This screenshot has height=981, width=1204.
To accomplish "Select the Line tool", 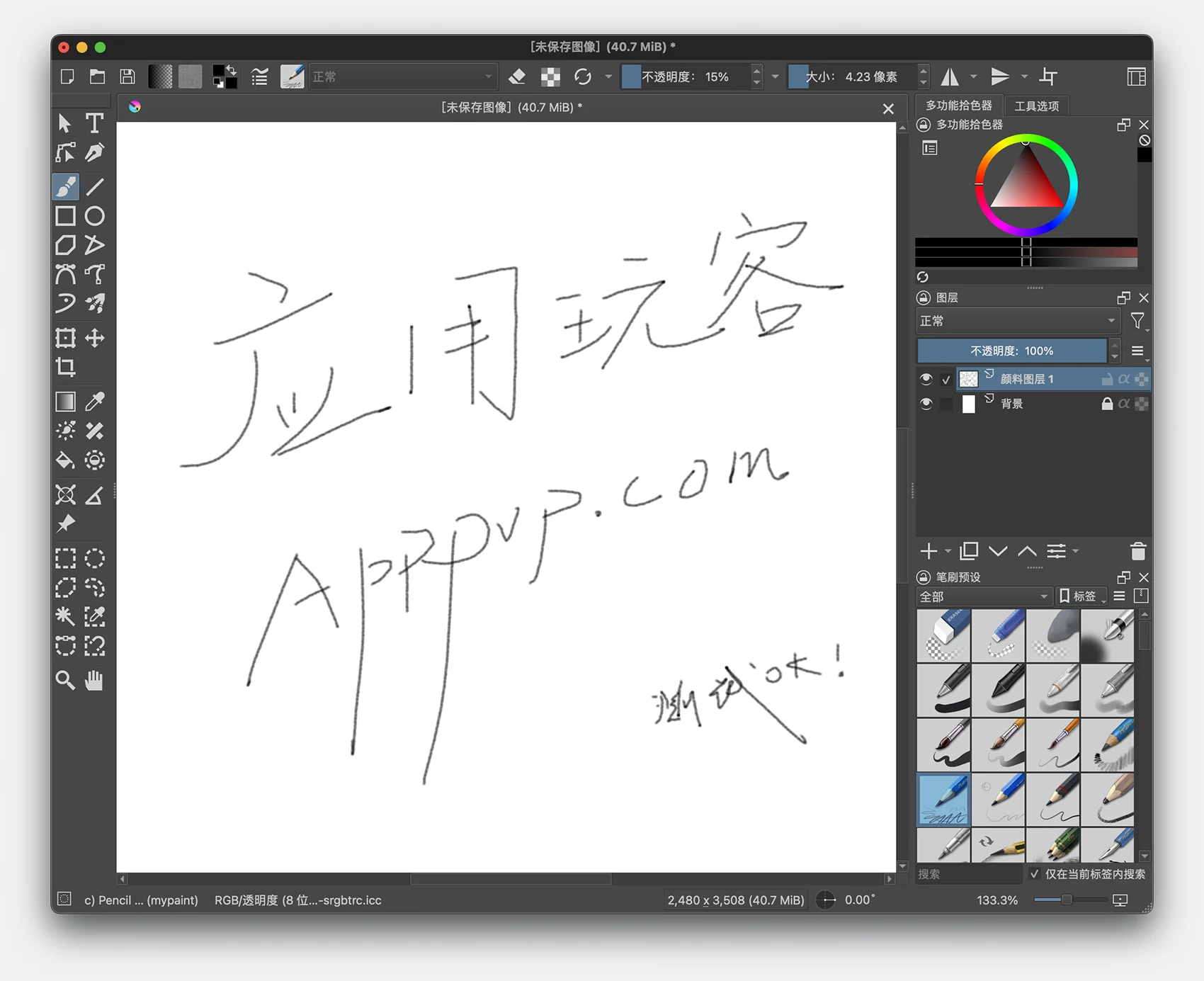I will 94,187.
